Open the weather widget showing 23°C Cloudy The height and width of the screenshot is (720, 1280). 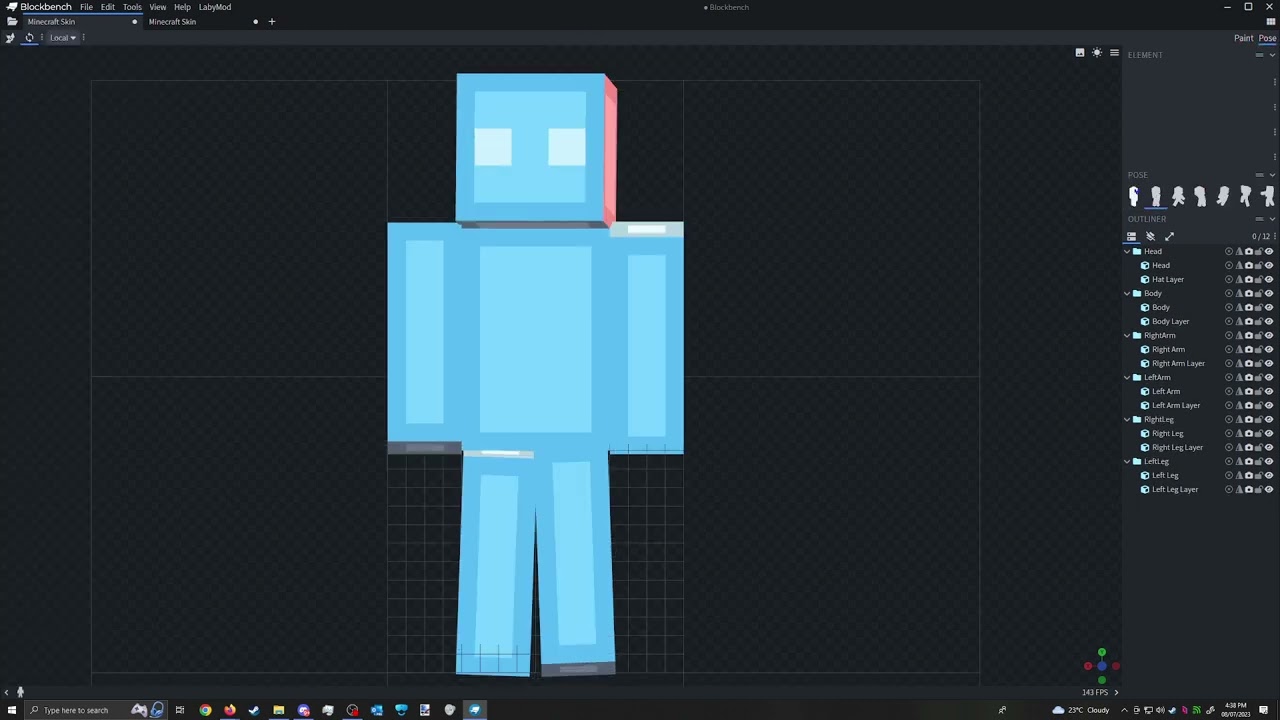(x=1081, y=710)
